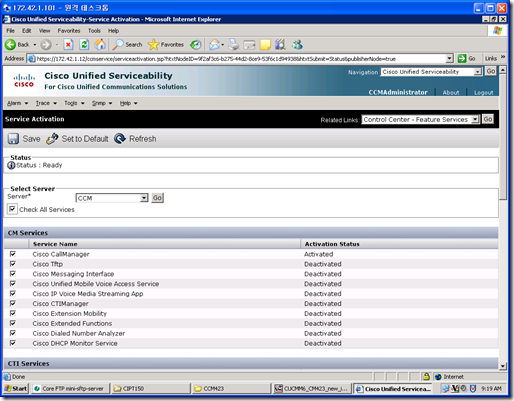Viewport: 514px width, 401px height.
Task: Open the IE Tools menu
Action: click(94, 31)
